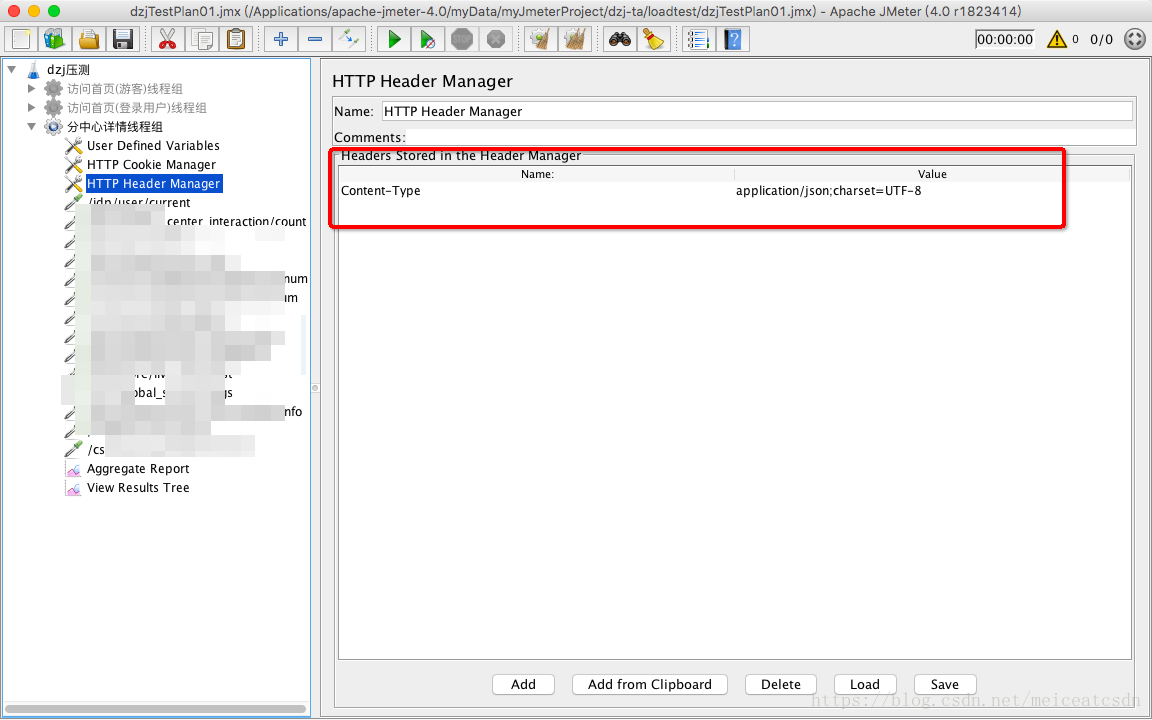Click the Value column header

[x=932, y=174]
